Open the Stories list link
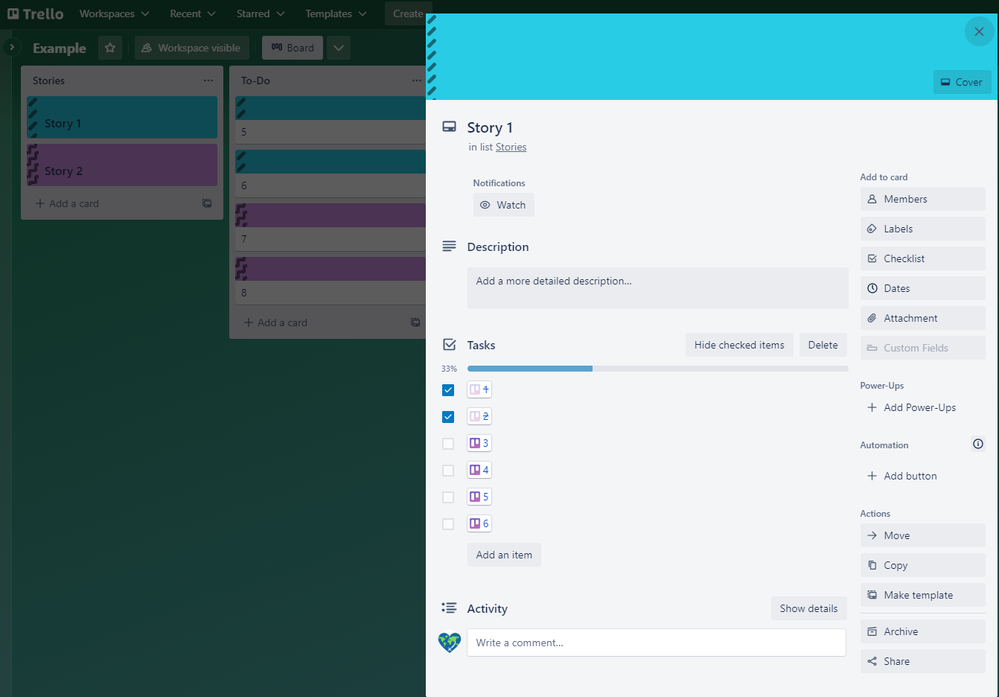 click(511, 147)
